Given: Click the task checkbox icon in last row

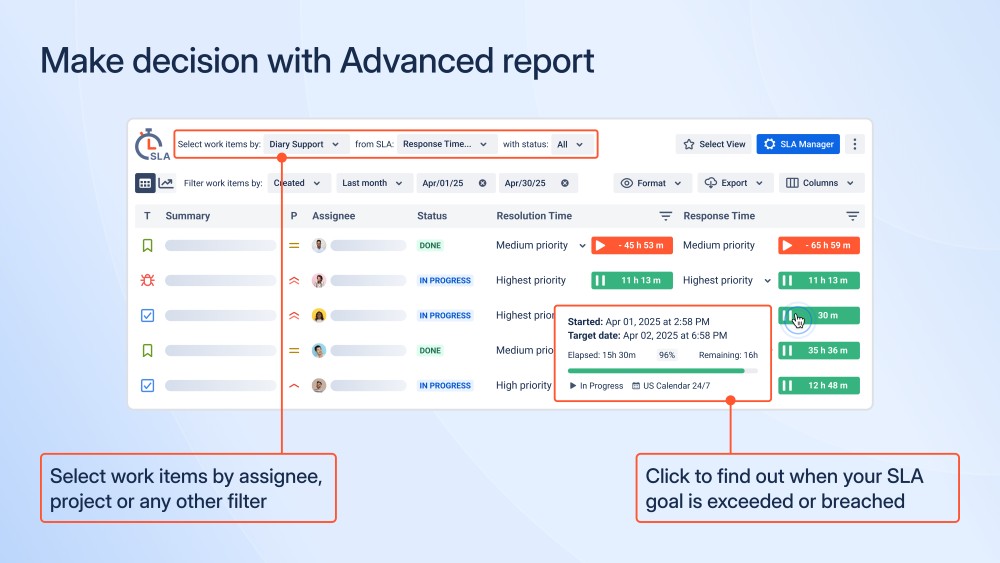Looking at the screenshot, I should (x=147, y=385).
